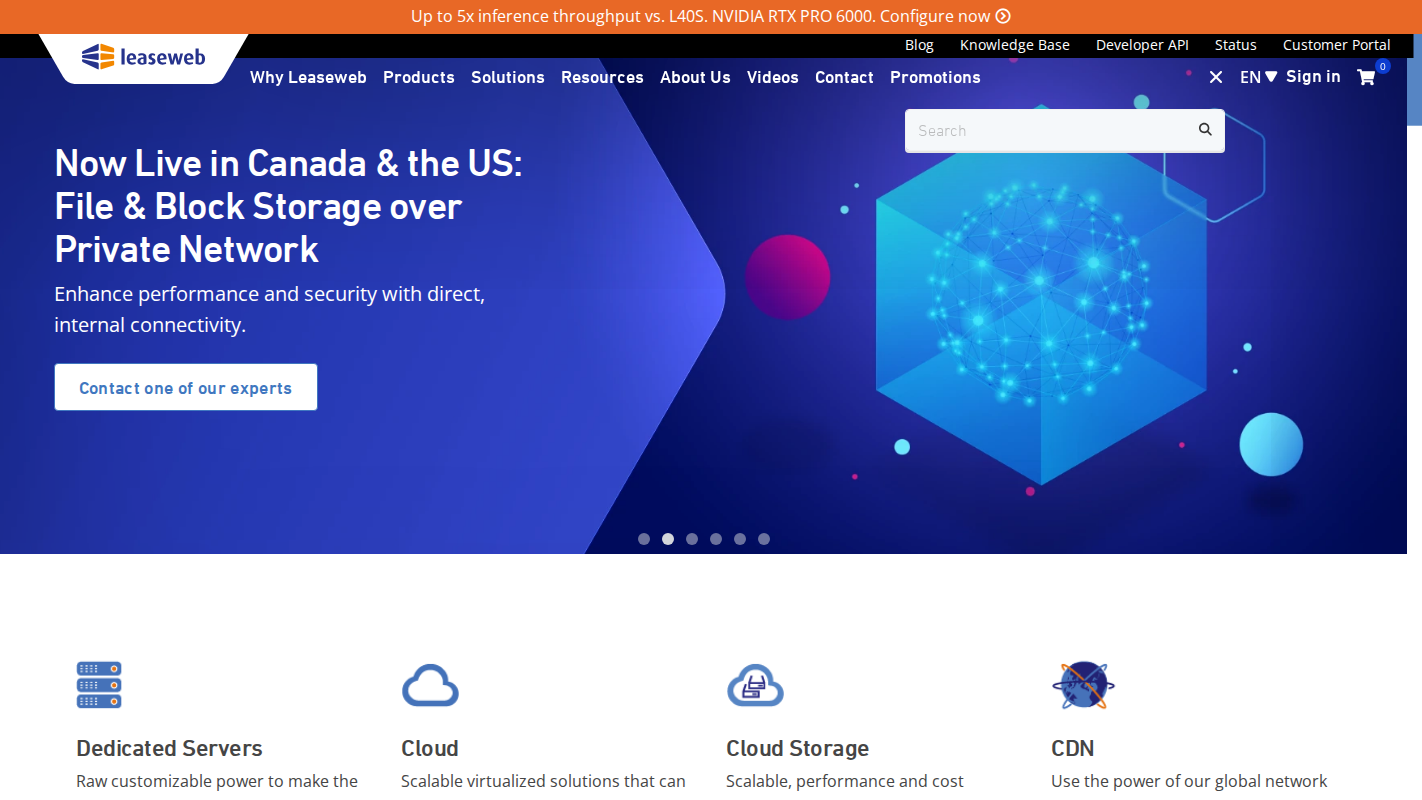
Task: Select the fourth carousel slide dot
Action: pyautogui.click(x=716, y=539)
